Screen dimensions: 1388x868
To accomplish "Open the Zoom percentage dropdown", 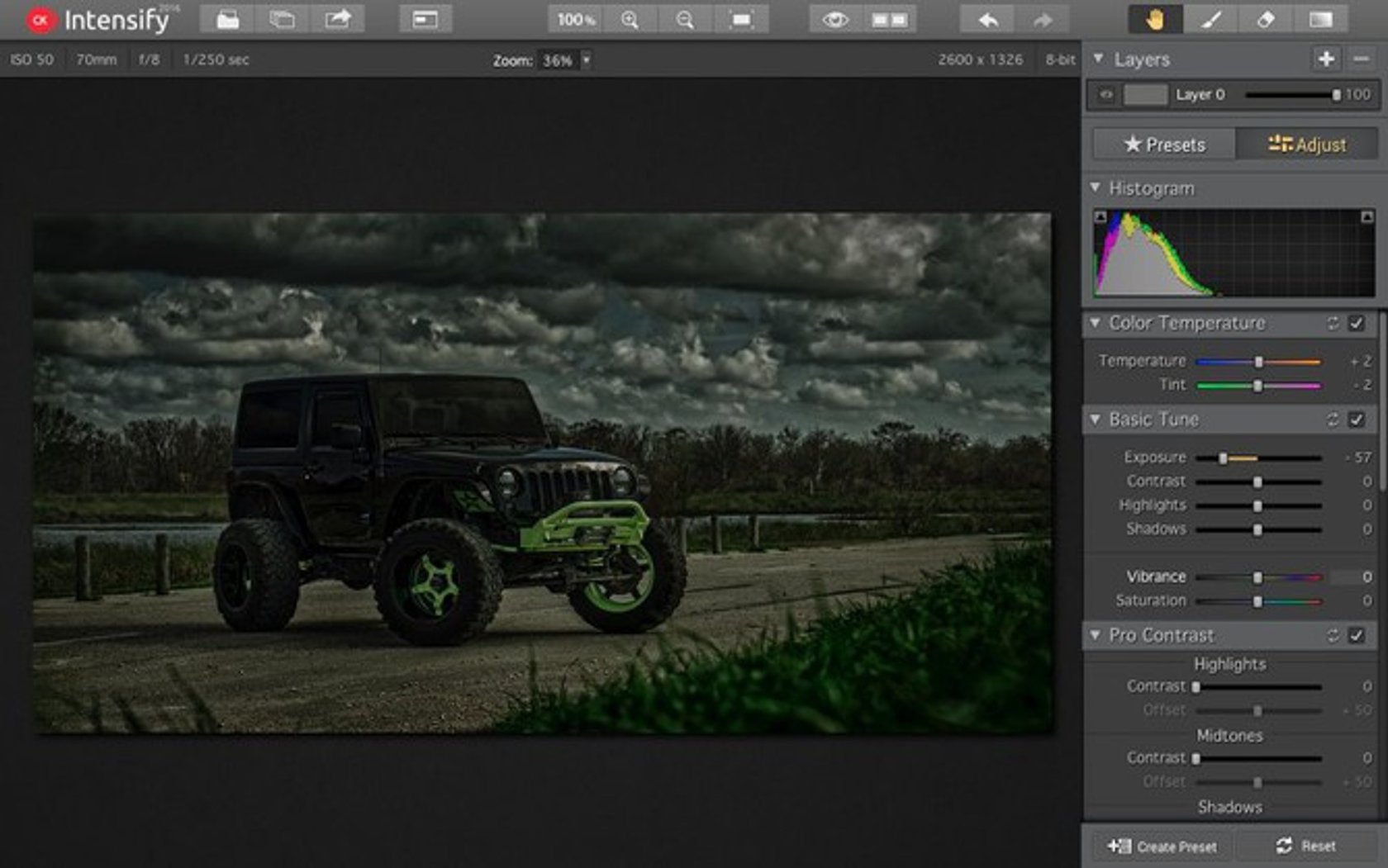I will (587, 59).
